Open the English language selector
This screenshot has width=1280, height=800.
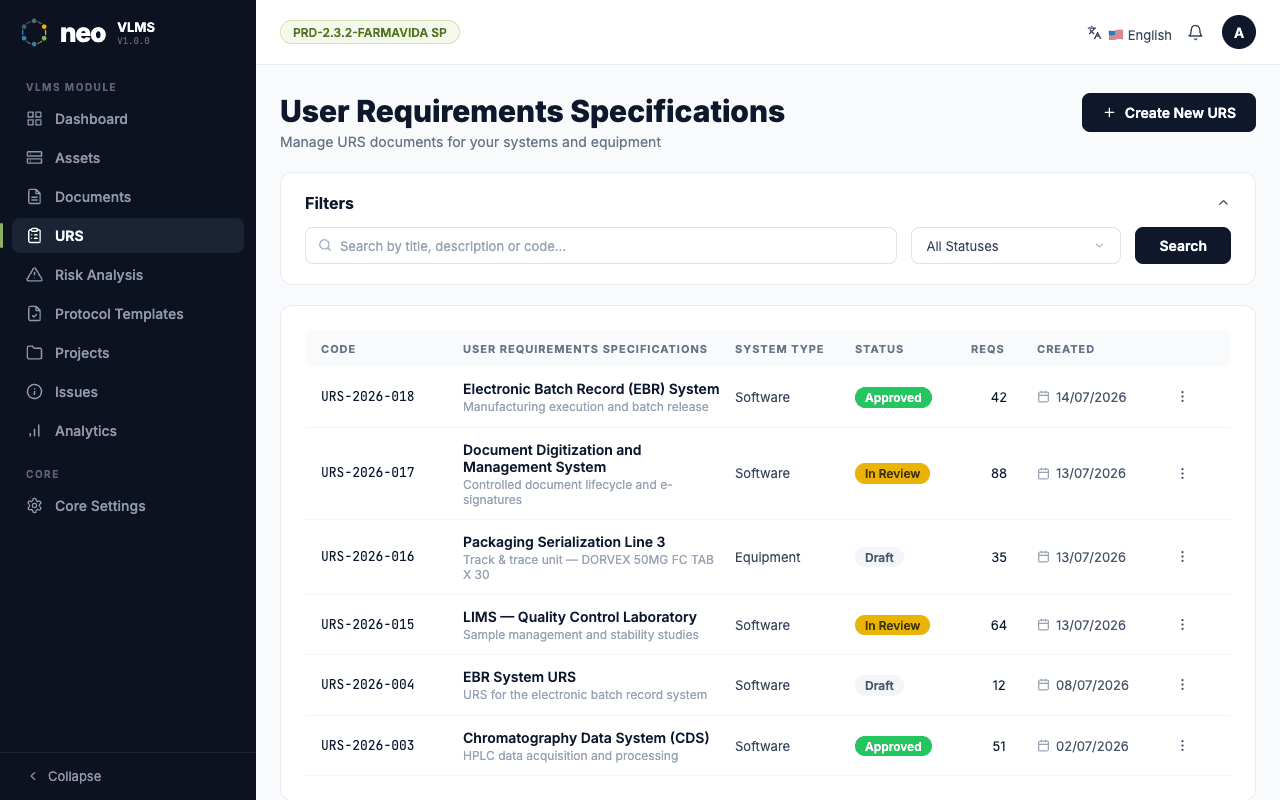tap(1140, 35)
